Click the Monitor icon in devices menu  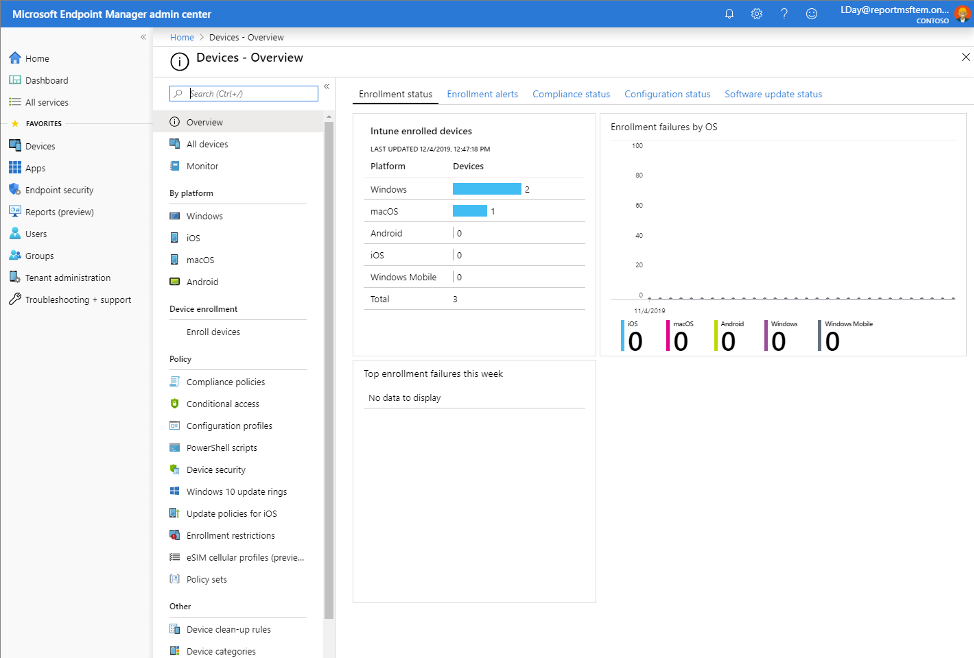[x=175, y=166]
